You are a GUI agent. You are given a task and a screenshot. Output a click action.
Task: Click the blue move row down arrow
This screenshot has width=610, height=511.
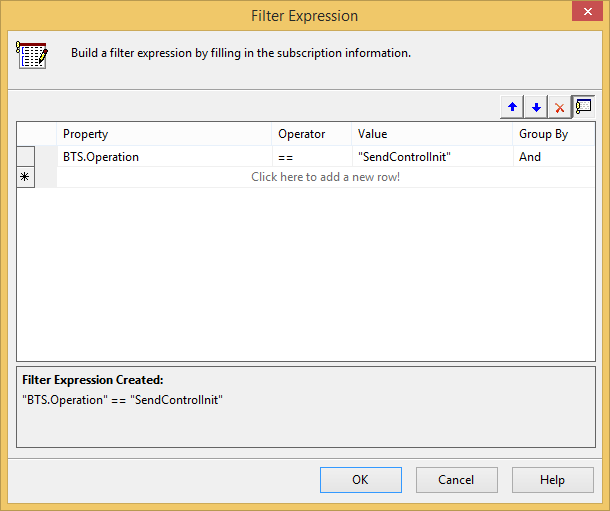click(536, 107)
